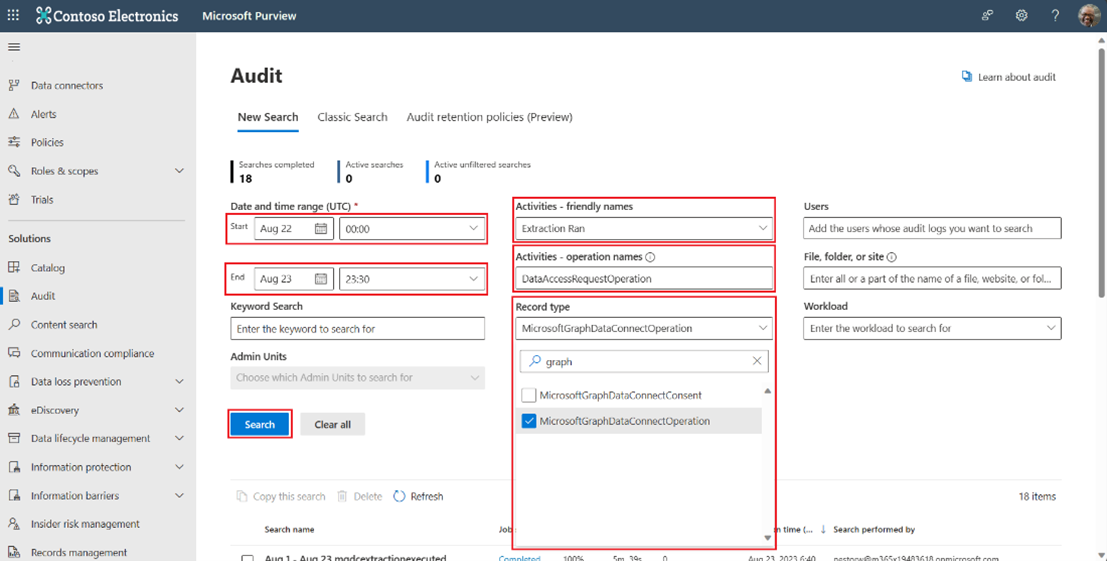
Task: Expand eDiscovery chevron
Action: [x=179, y=410]
